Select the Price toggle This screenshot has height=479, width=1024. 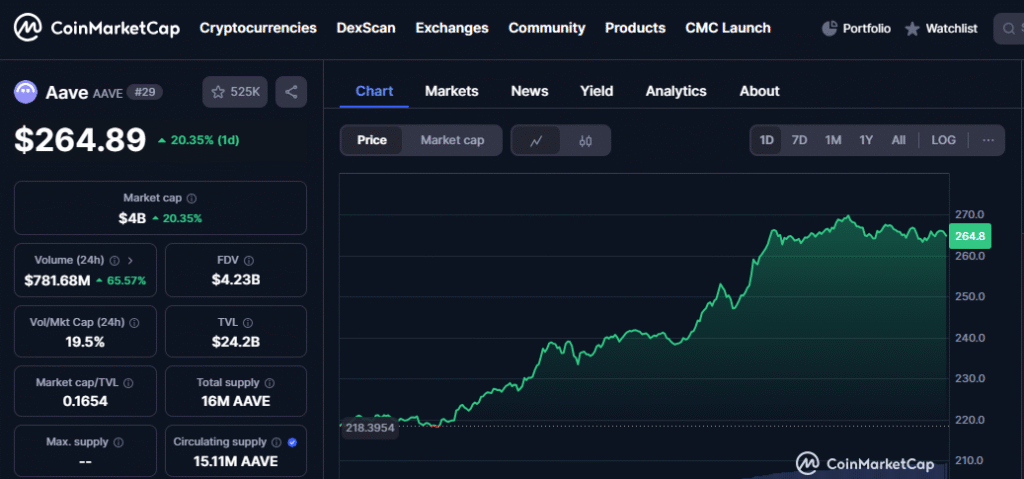pos(372,140)
